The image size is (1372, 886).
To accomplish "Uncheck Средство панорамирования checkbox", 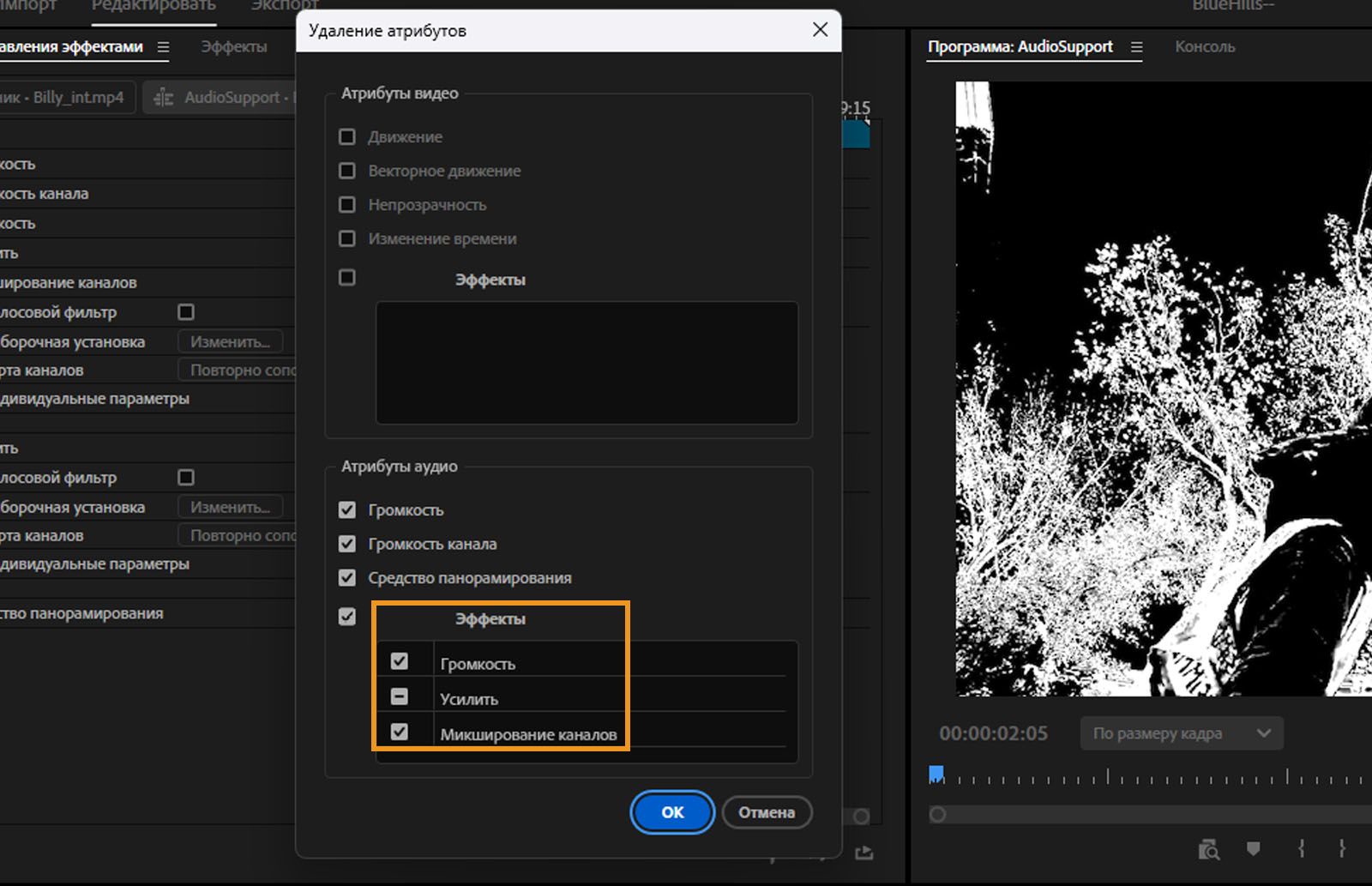I will tap(347, 578).
